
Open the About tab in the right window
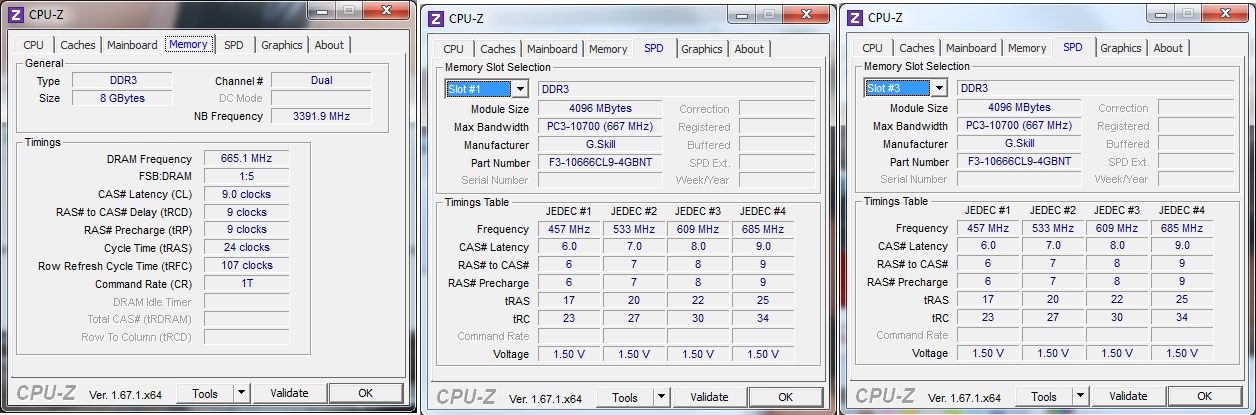1168,48
